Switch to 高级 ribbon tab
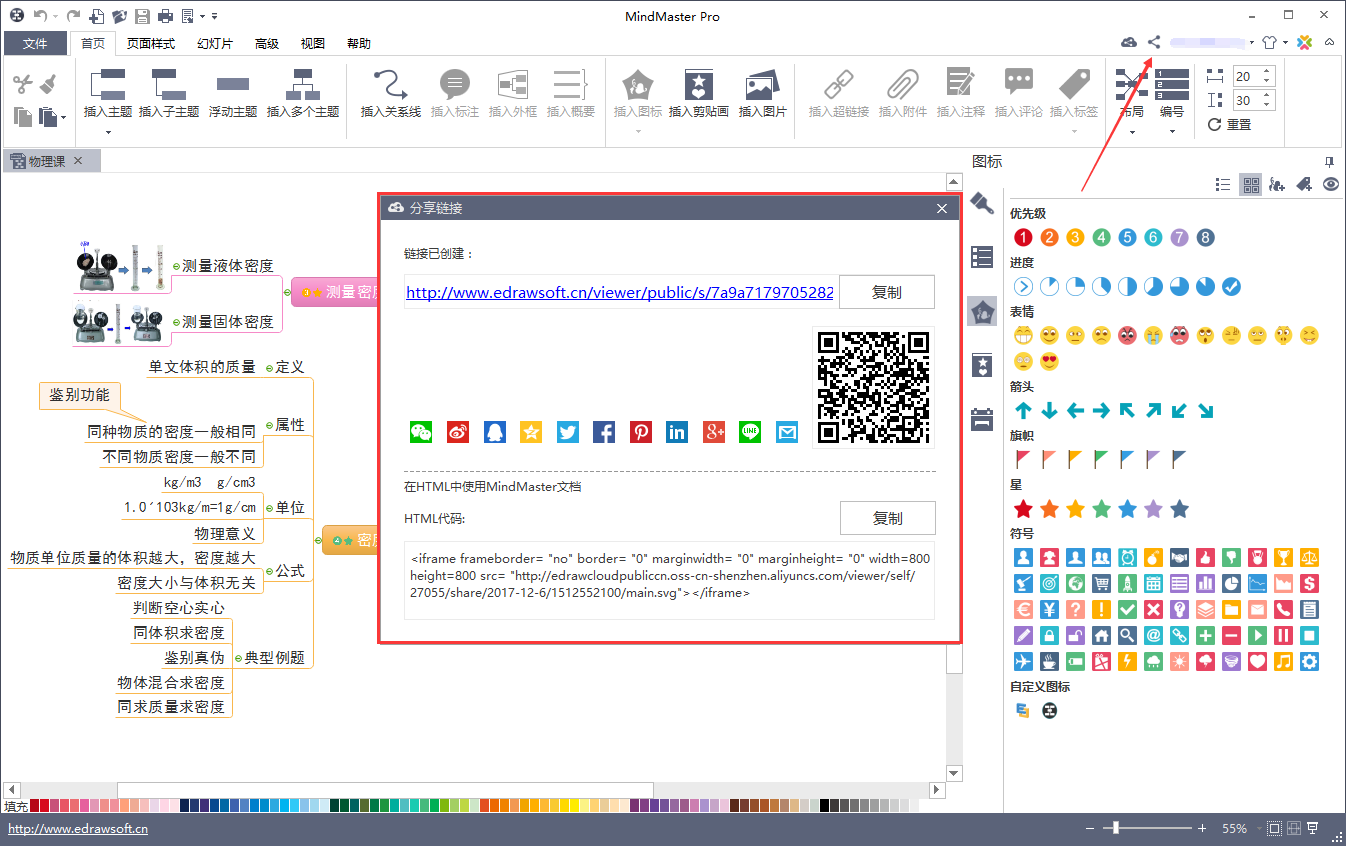 [x=267, y=44]
